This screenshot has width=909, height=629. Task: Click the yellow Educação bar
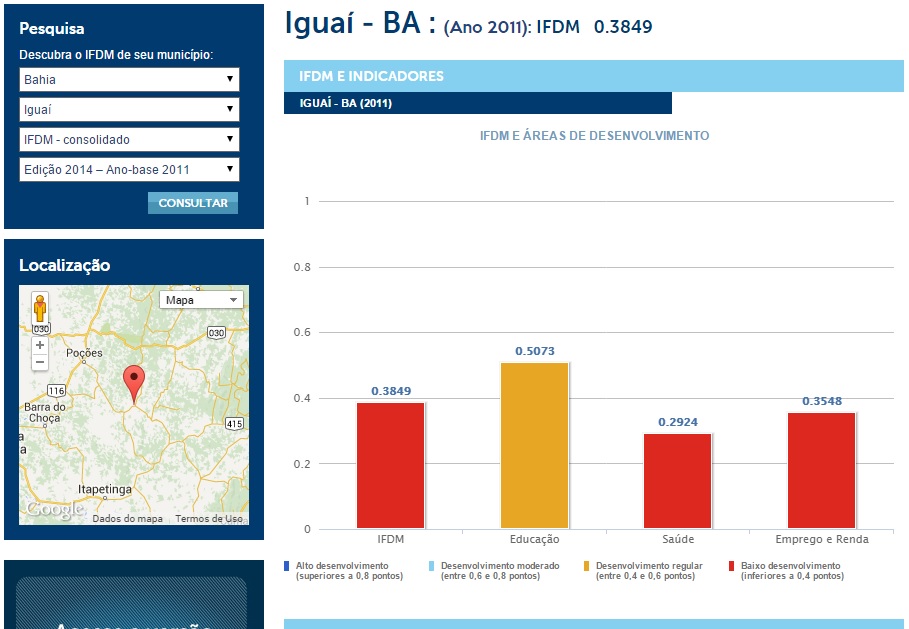click(x=535, y=445)
